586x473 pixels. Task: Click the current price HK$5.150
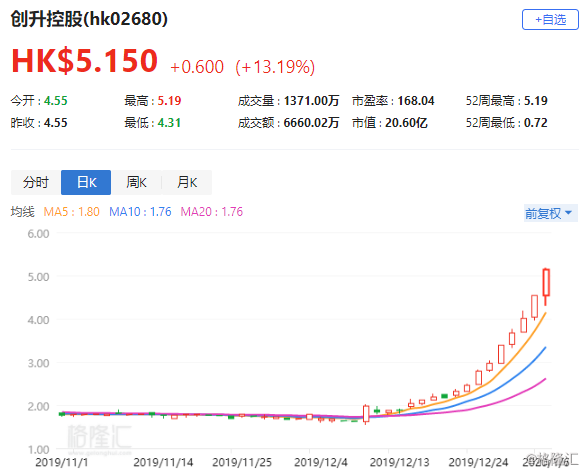(x=85, y=61)
